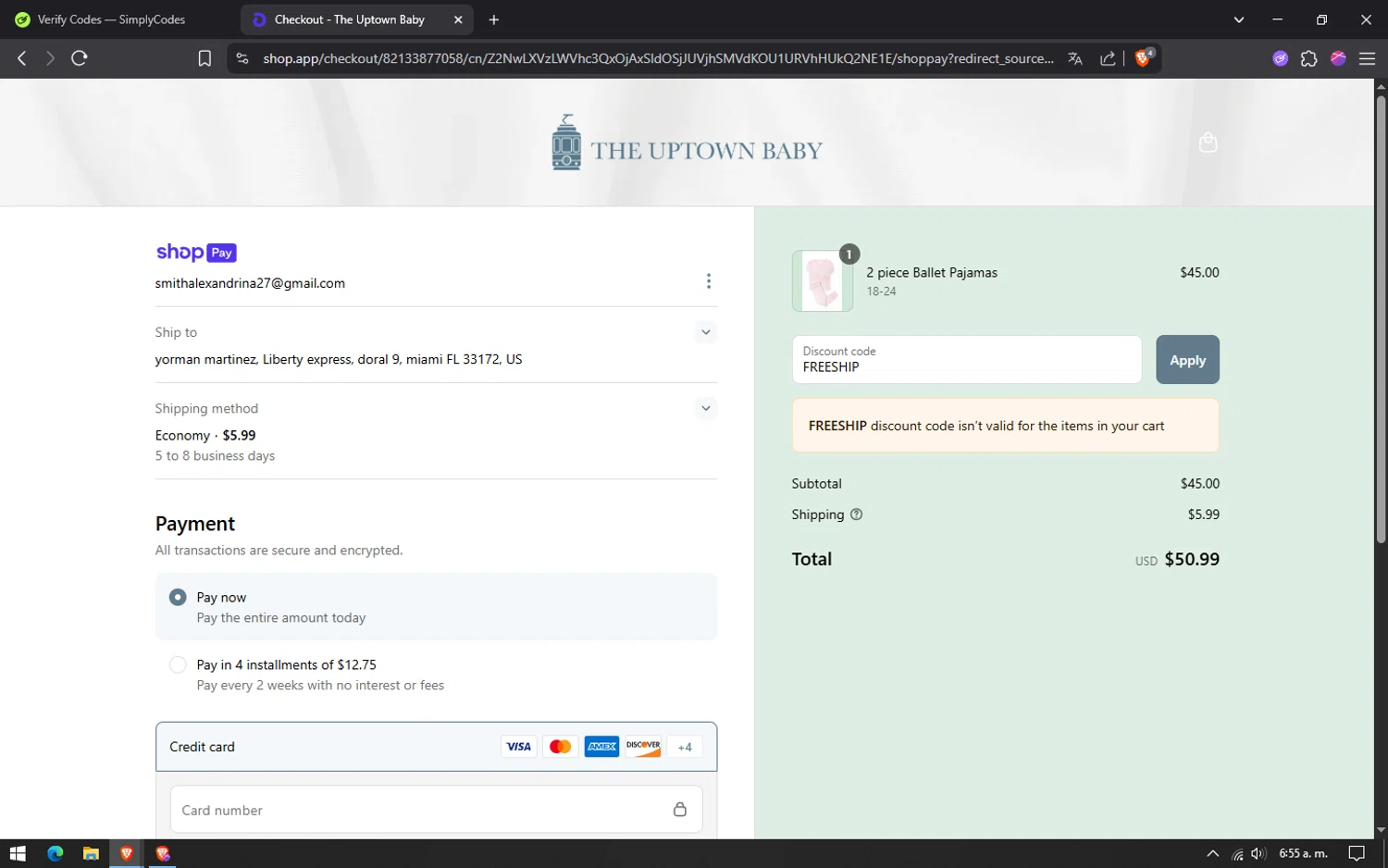
Task: Click the Discover card icon
Action: point(643,747)
